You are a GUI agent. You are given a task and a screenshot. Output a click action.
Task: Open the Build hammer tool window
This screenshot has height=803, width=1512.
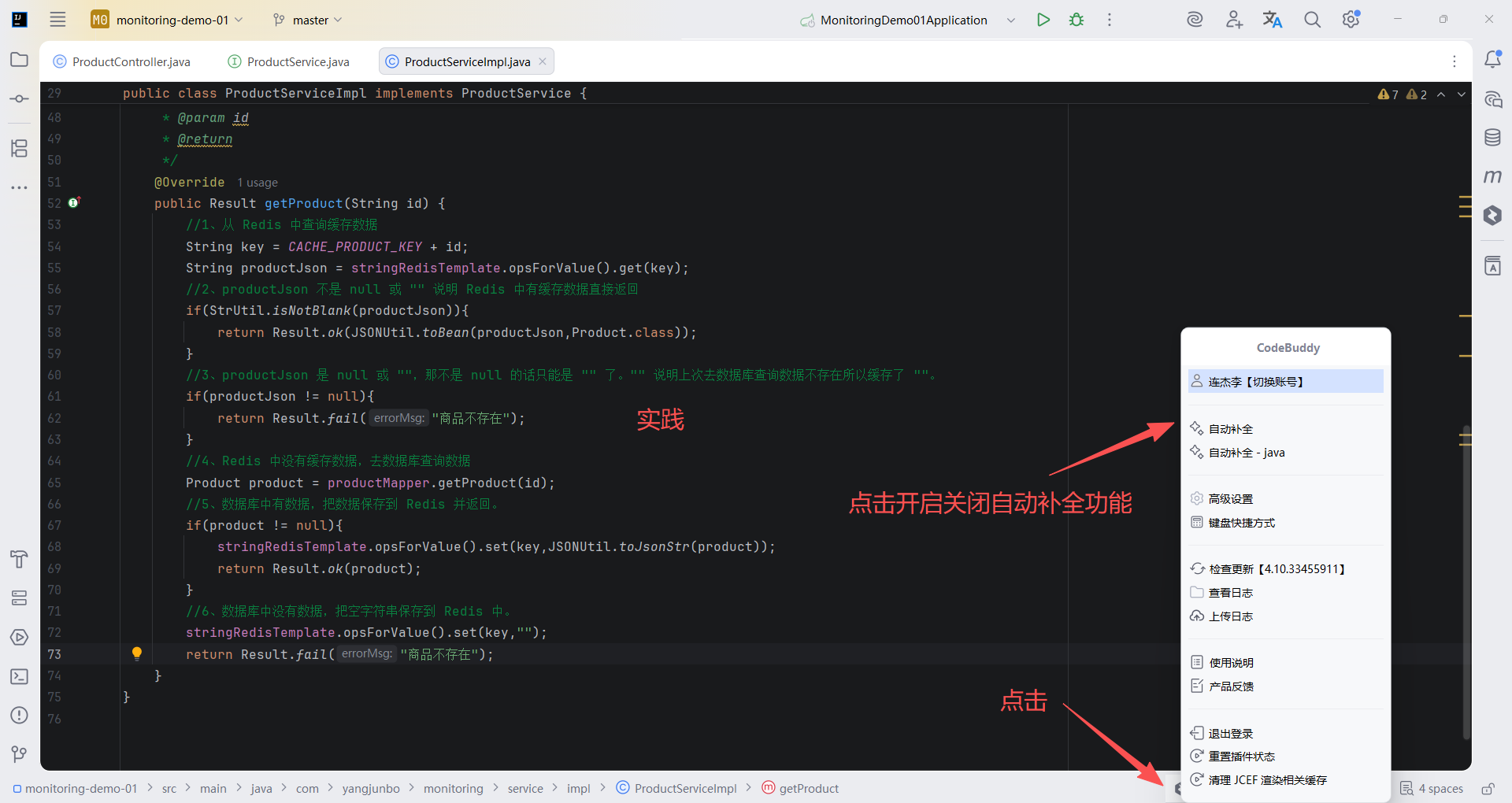(x=20, y=559)
